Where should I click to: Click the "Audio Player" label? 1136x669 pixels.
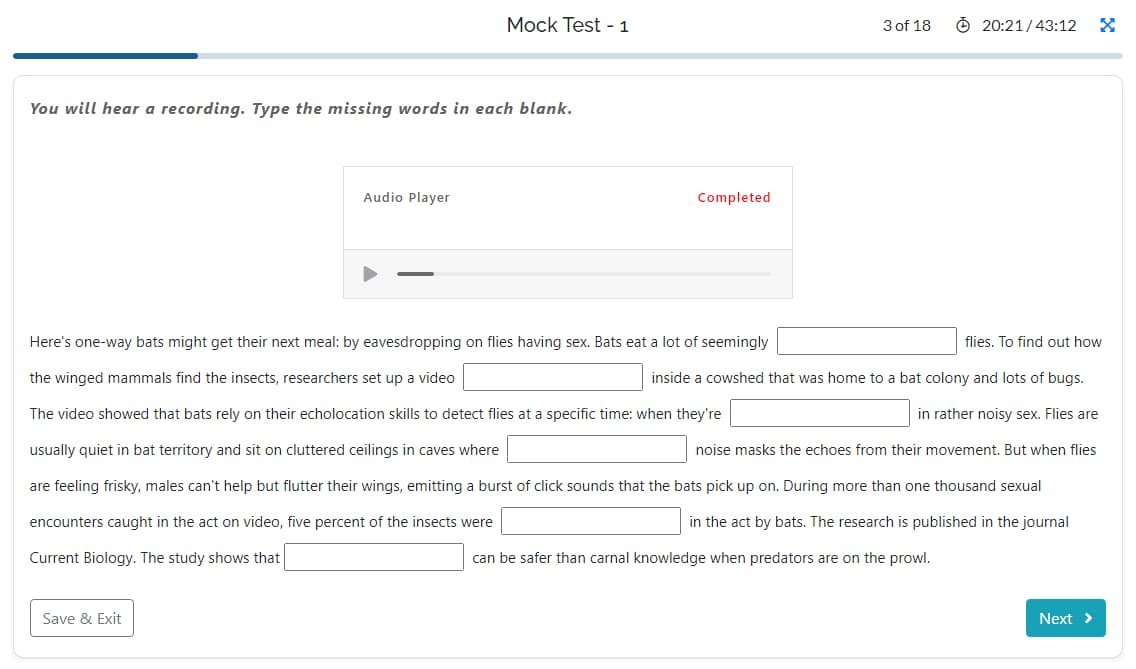coord(406,198)
